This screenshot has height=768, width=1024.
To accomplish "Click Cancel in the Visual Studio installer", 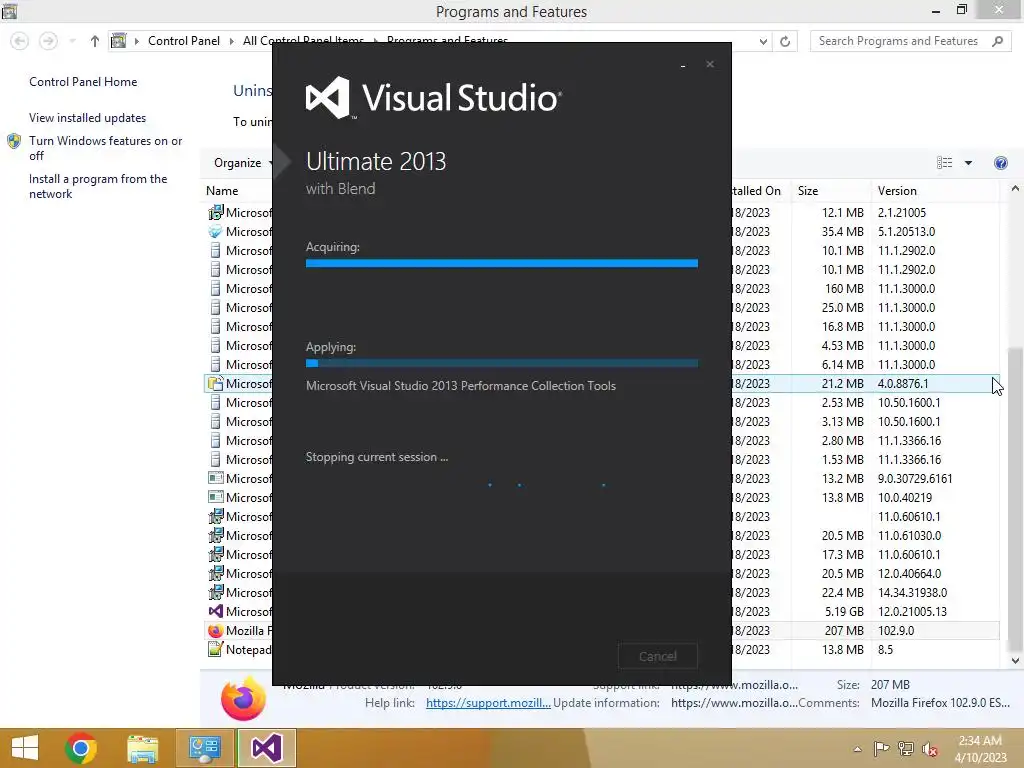I will 658,656.
